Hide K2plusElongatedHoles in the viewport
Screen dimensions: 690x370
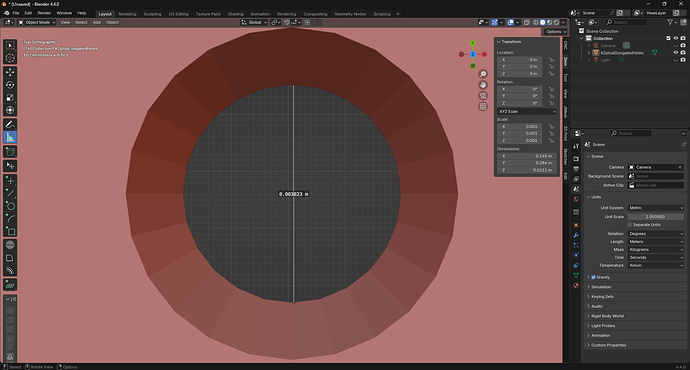click(x=675, y=53)
